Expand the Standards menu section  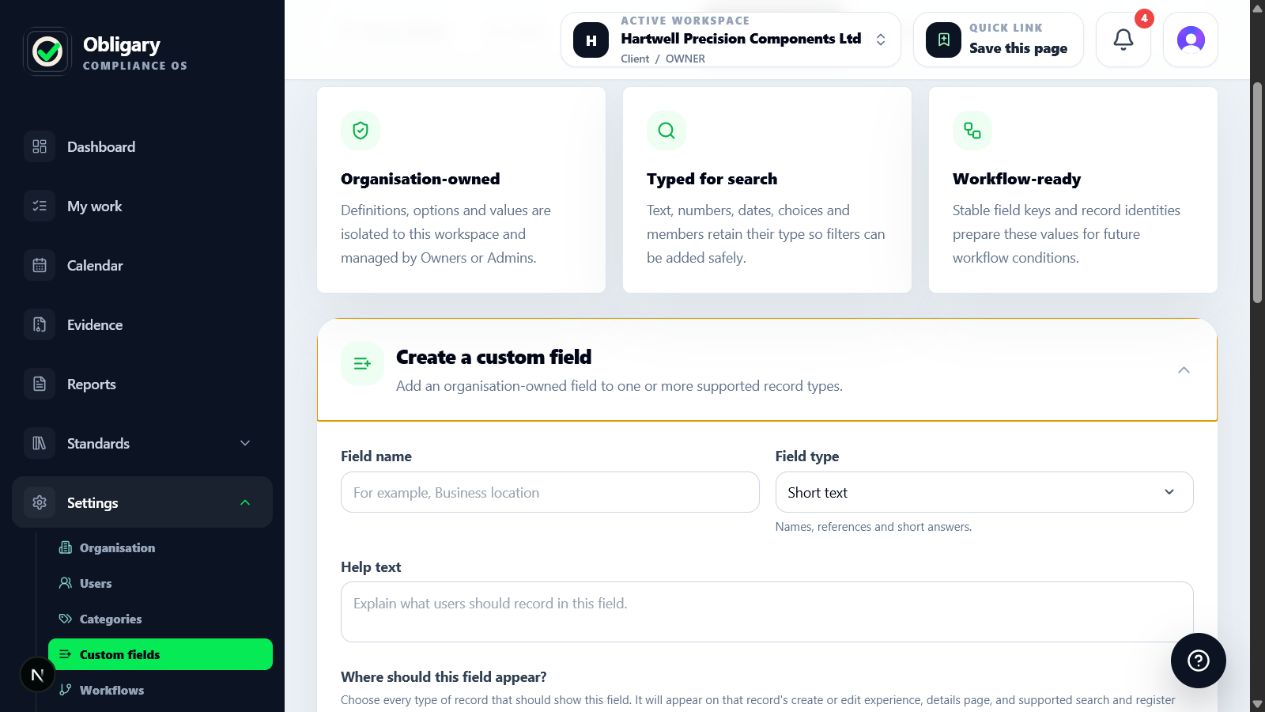point(142,443)
